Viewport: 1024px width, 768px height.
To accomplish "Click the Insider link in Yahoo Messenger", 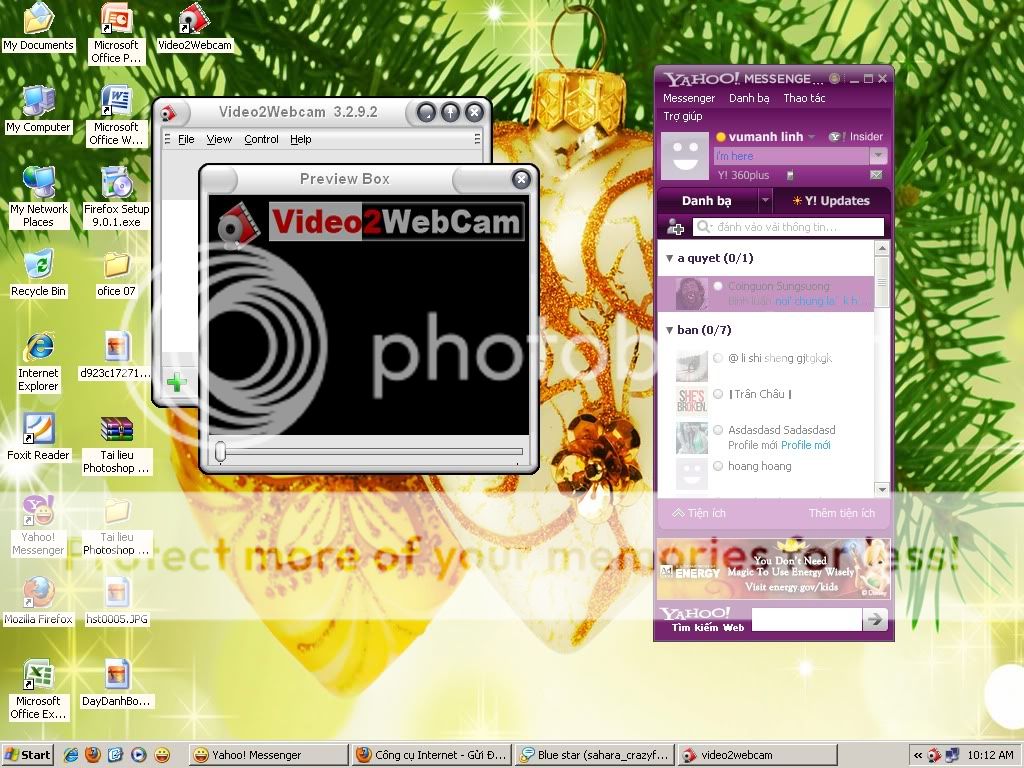I will pyautogui.click(x=856, y=137).
